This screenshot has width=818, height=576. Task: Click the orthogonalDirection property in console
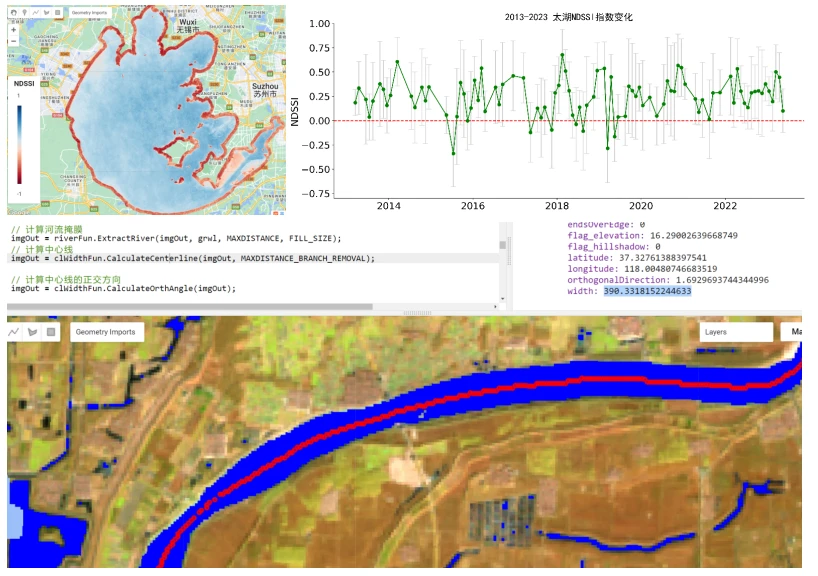tap(668, 280)
